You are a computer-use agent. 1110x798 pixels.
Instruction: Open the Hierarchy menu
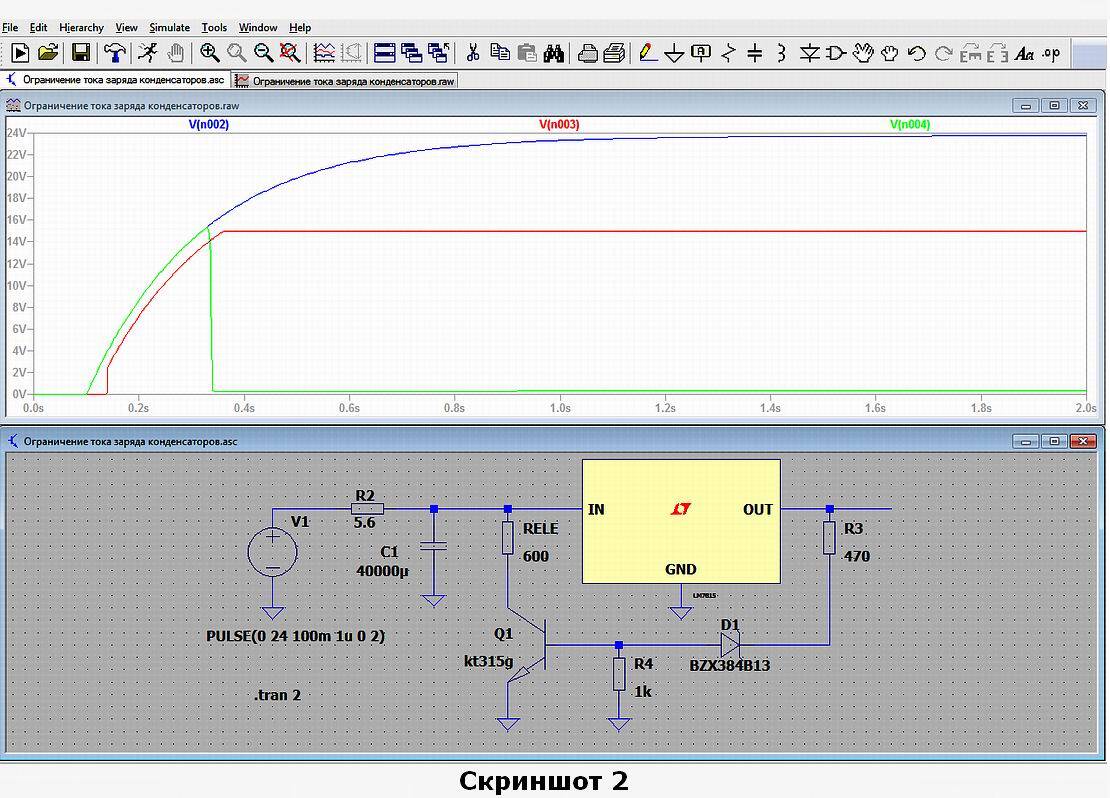pyautogui.click(x=81, y=28)
